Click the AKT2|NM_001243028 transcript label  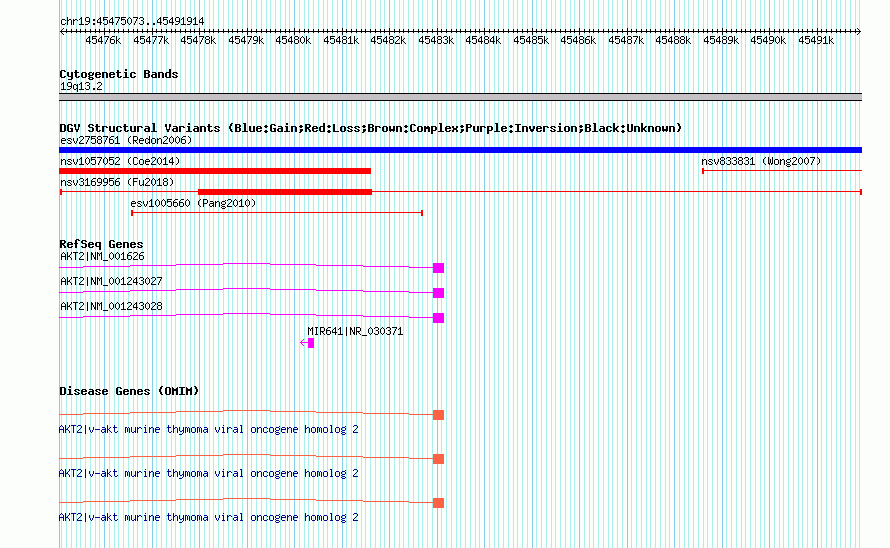tap(111, 306)
